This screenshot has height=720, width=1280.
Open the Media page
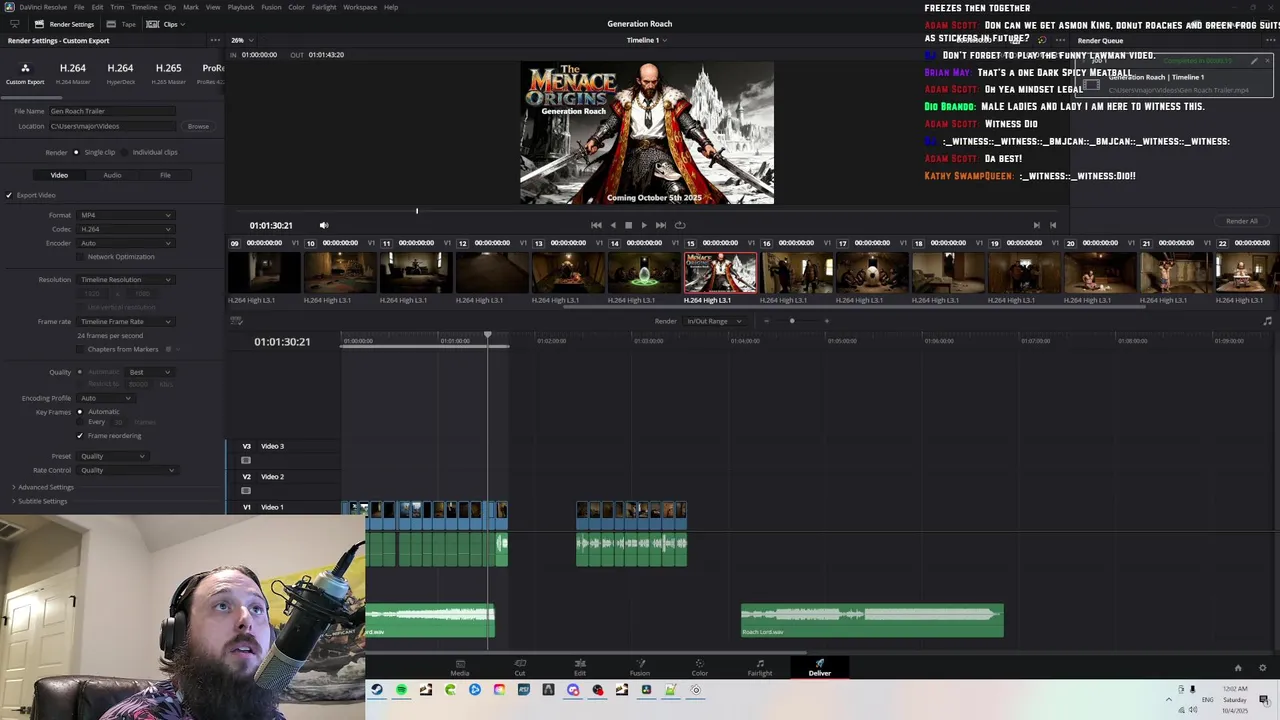tap(460, 667)
